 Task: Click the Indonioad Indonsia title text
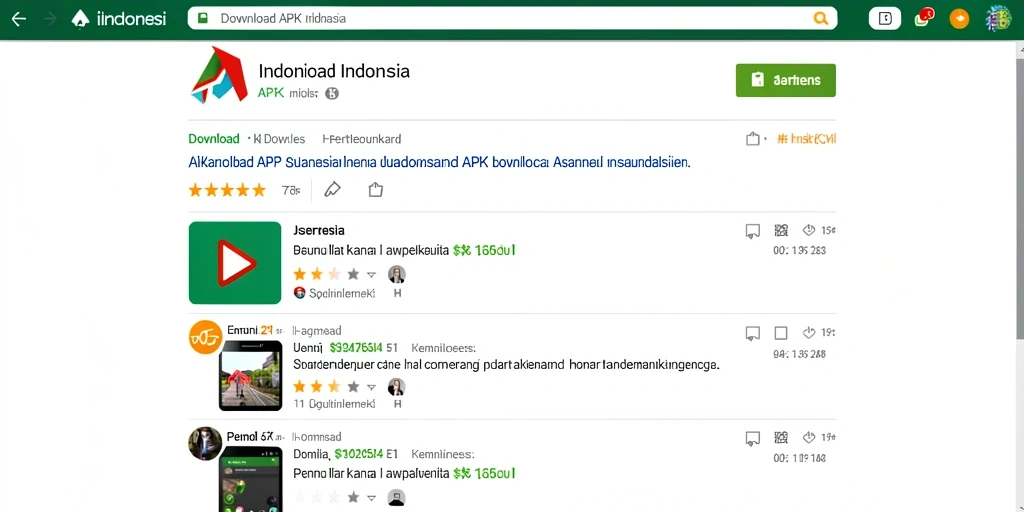[334, 71]
